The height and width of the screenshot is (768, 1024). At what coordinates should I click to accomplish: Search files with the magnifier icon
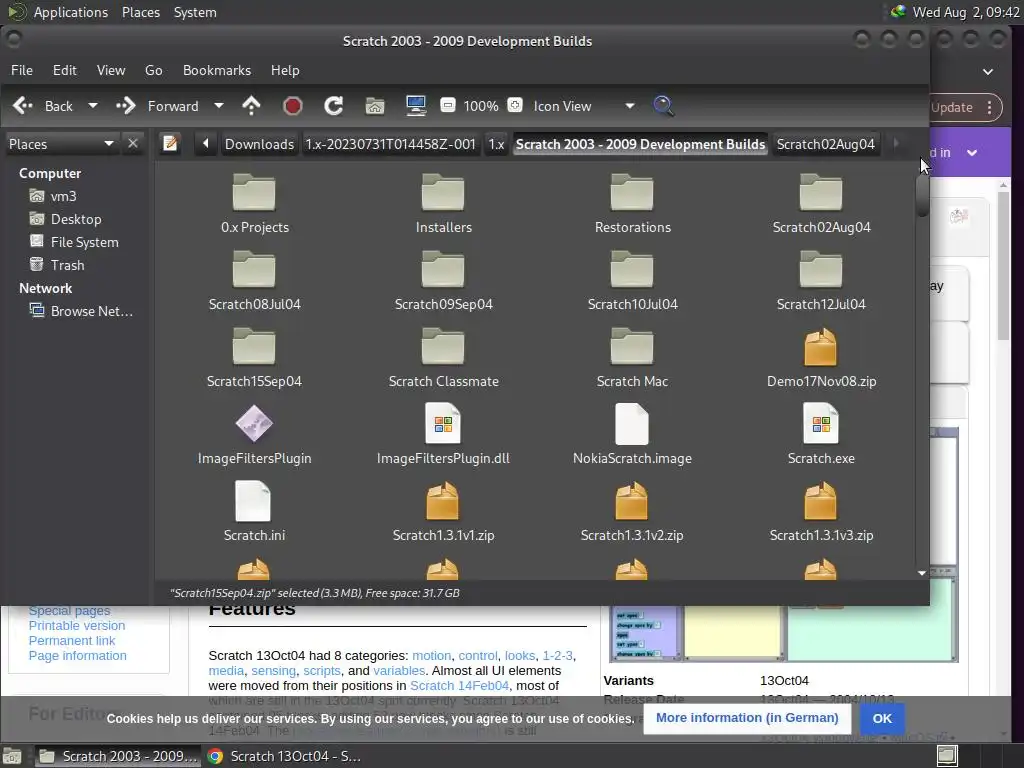click(x=663, y=106)
